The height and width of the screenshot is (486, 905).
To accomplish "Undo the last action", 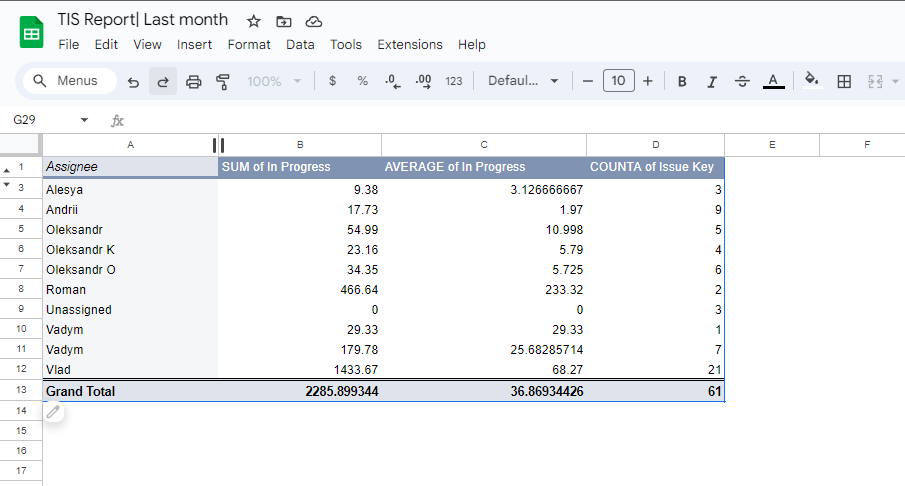I will point(133,81).
